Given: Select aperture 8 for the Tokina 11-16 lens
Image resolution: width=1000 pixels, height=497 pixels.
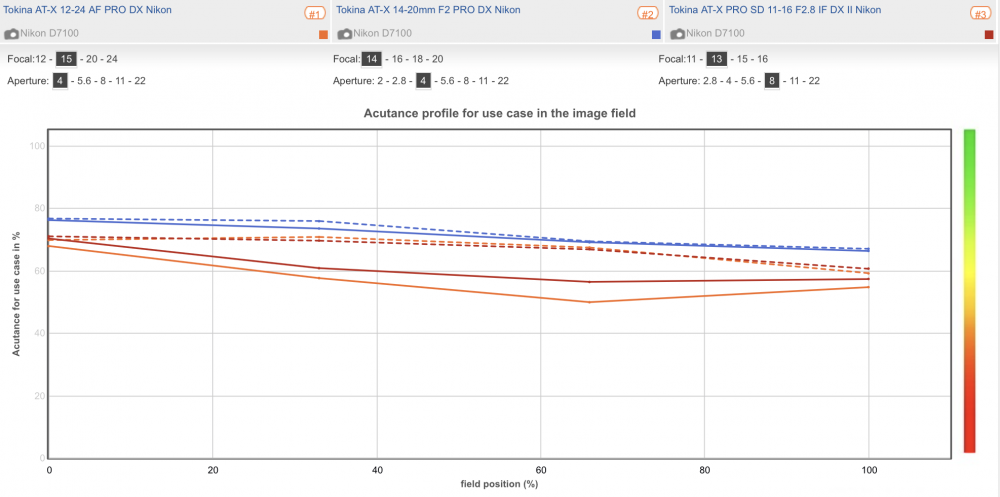Looking at the screenshot, I should coord(772,81).
